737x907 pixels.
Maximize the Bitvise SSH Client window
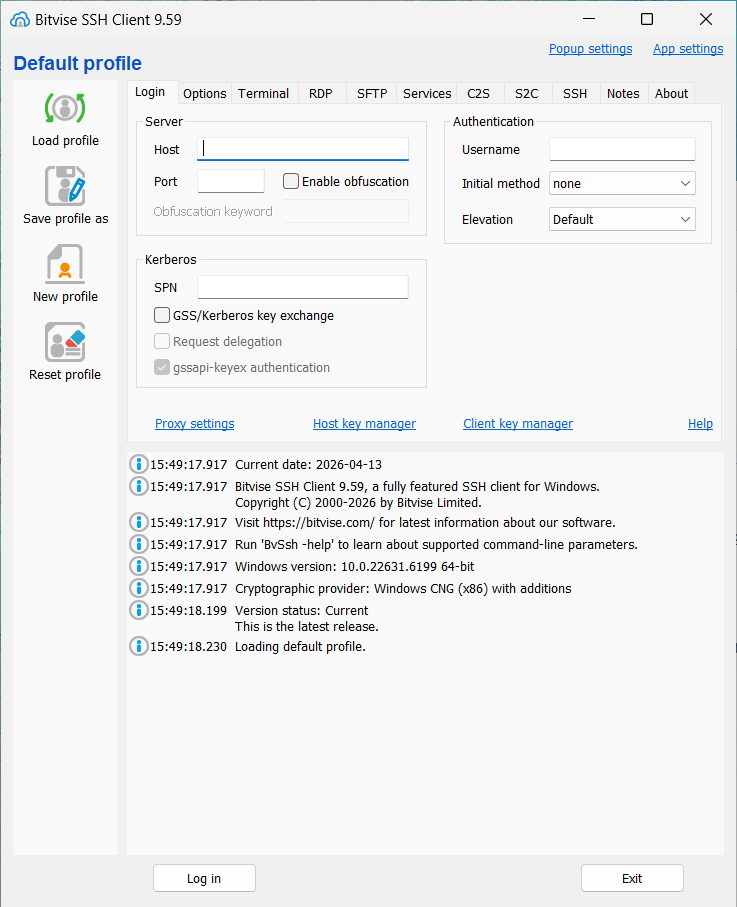point(647,19)
